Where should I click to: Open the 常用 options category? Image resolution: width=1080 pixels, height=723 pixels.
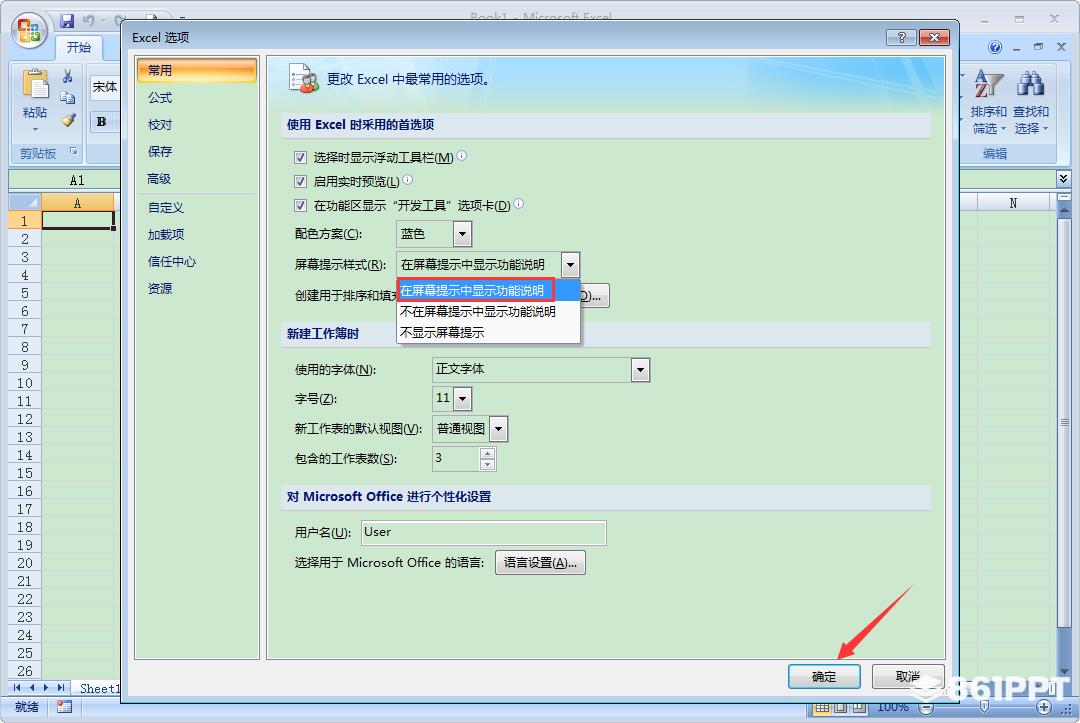click(196, 70)
